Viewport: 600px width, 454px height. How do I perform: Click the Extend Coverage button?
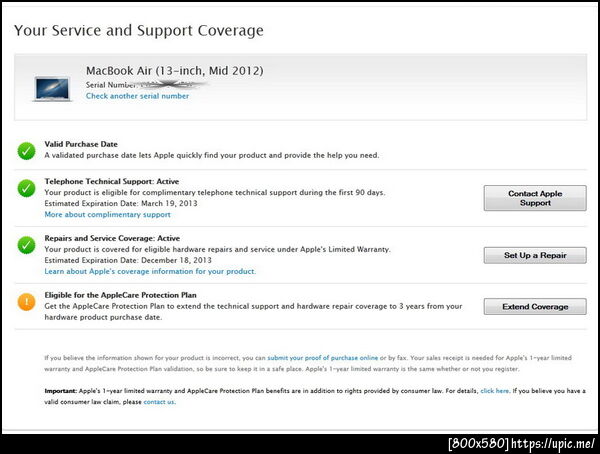(x=535, y=307)
